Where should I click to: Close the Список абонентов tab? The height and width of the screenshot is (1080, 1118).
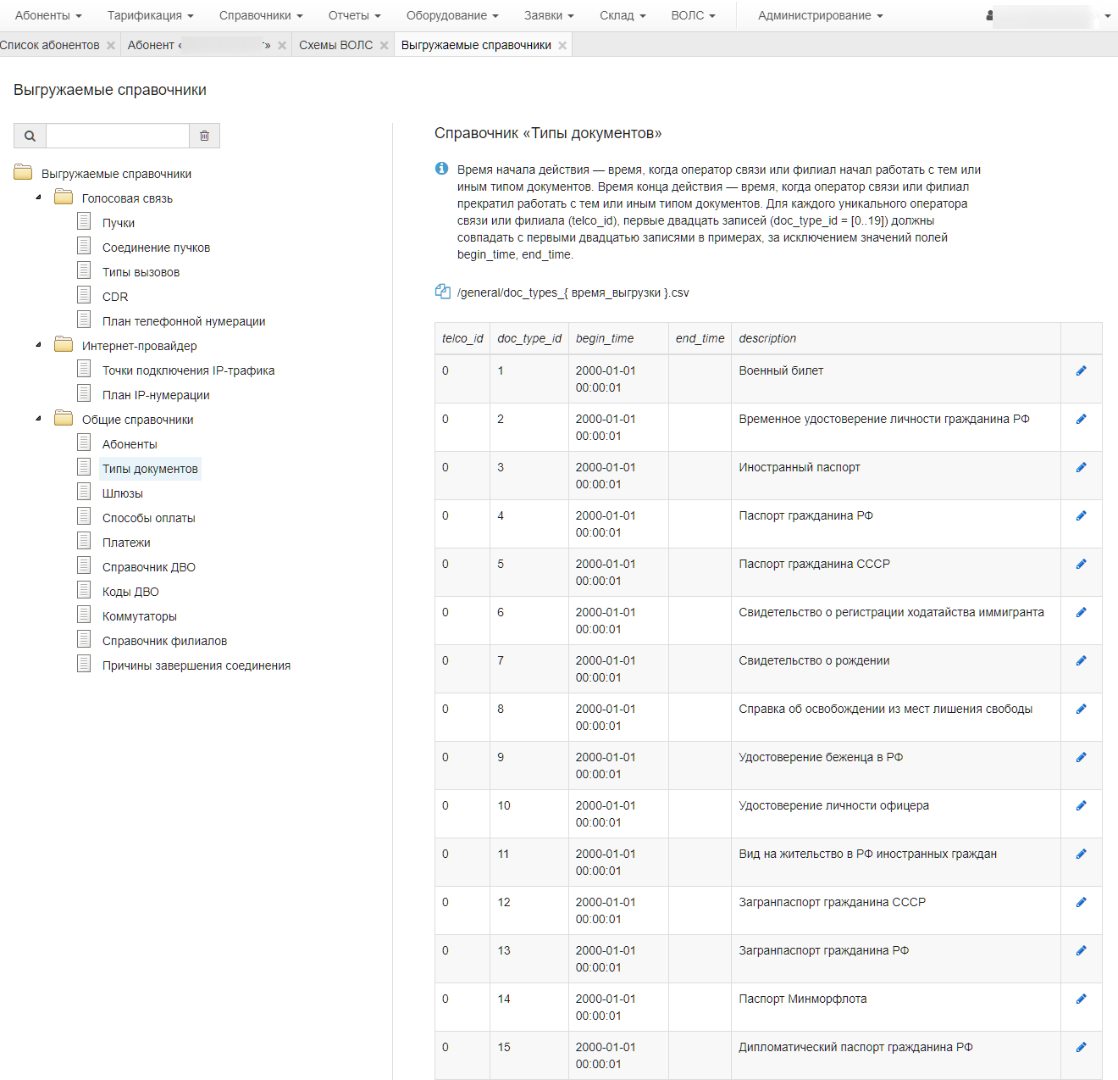click(x=111, y=45)
